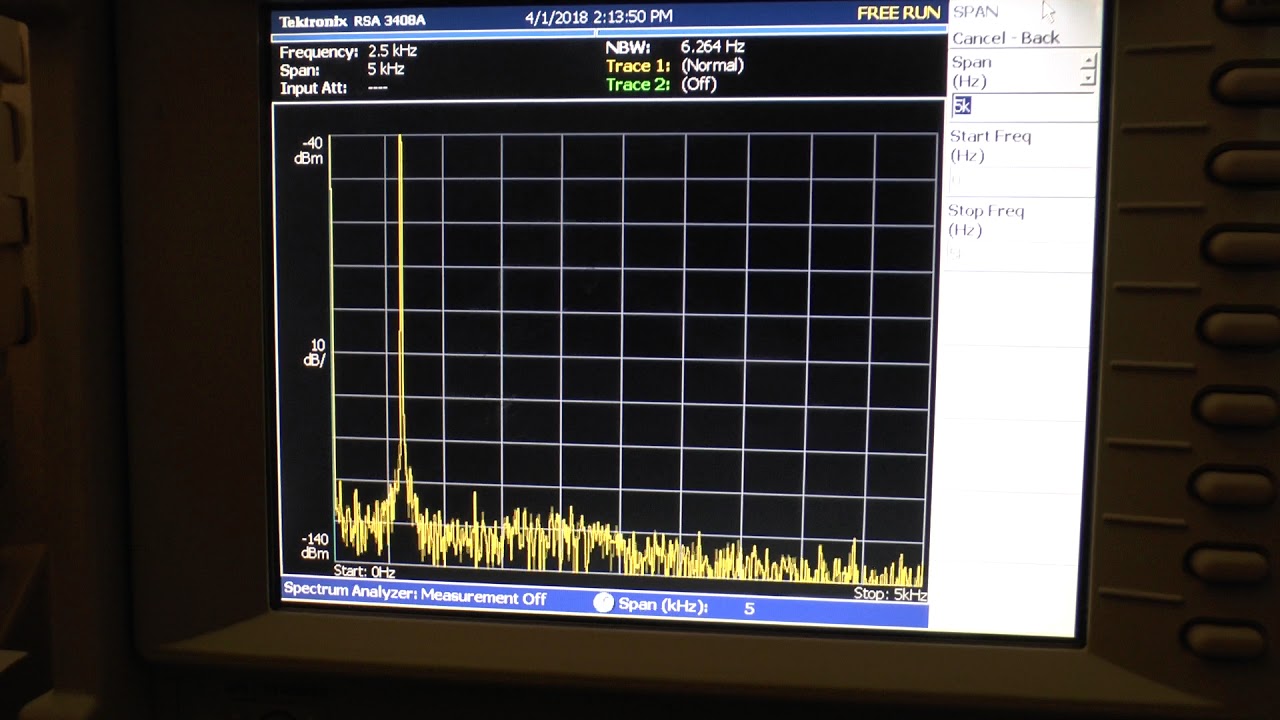Click the round knob icon beside Span (kHz)
Screen dimensions: 1280x720
tap(603, 603)
